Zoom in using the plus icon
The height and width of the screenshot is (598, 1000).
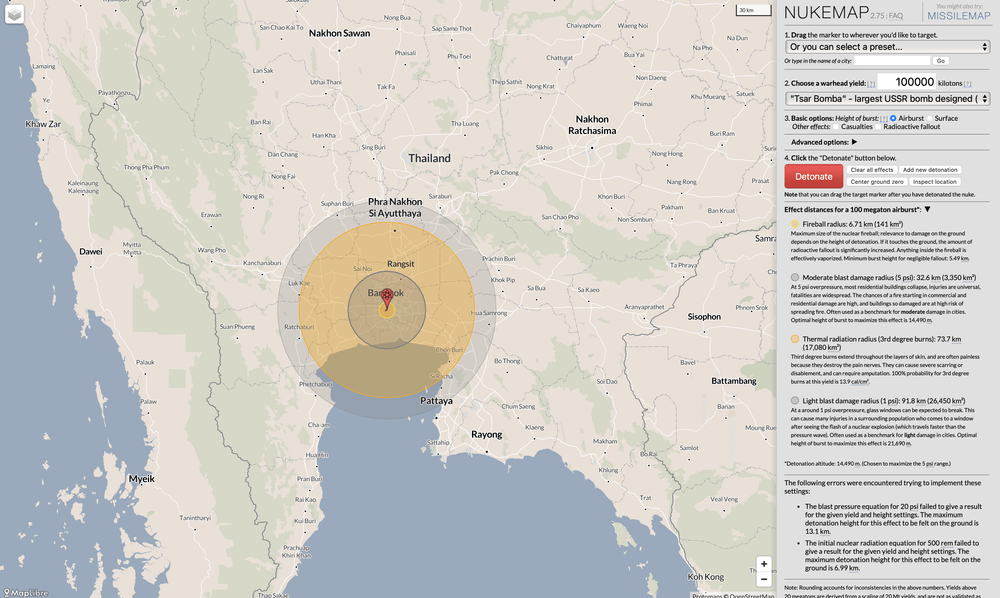(x=763, y=563)
